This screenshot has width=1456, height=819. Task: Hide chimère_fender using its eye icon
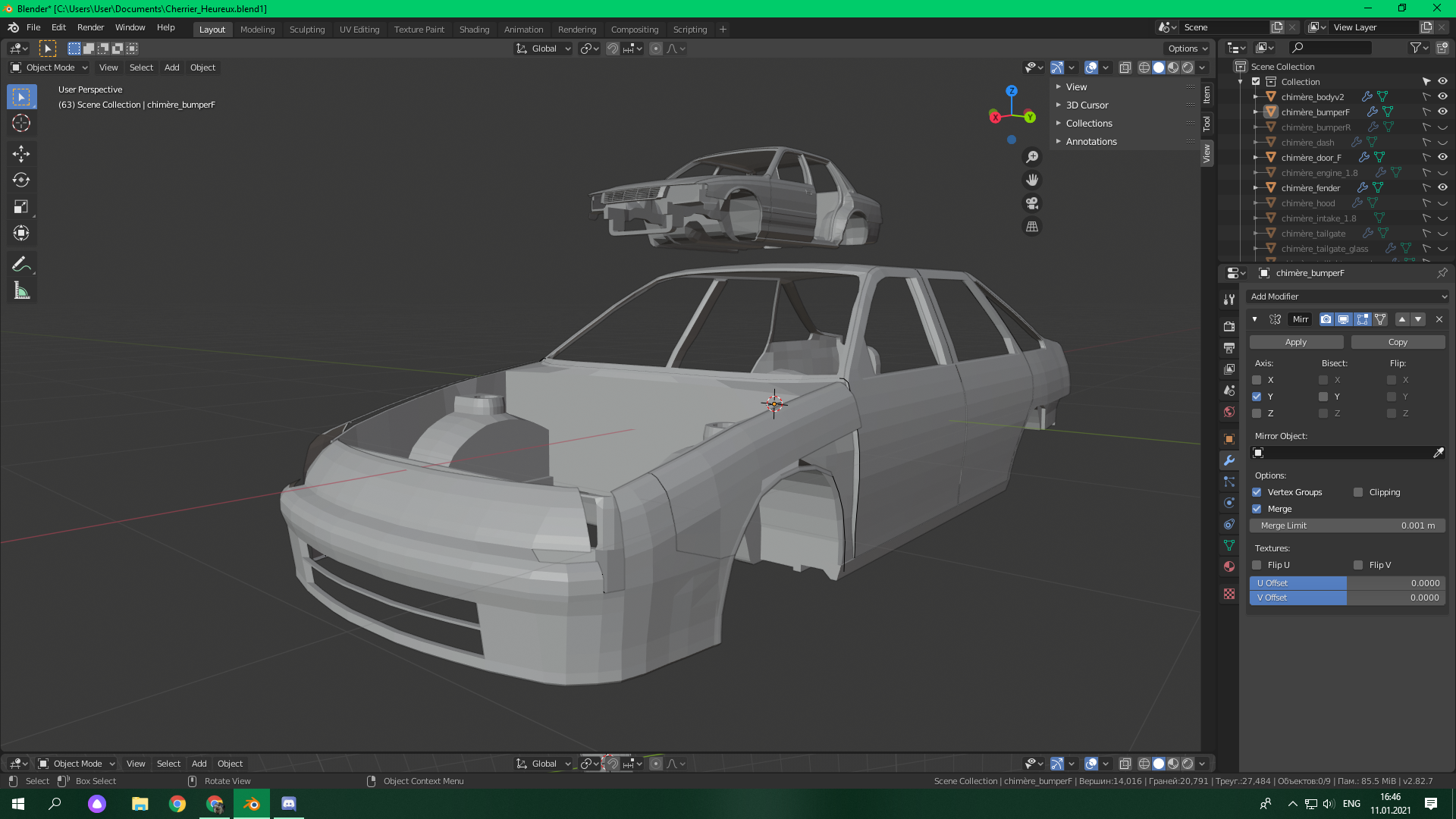(x=1442, y=187)
